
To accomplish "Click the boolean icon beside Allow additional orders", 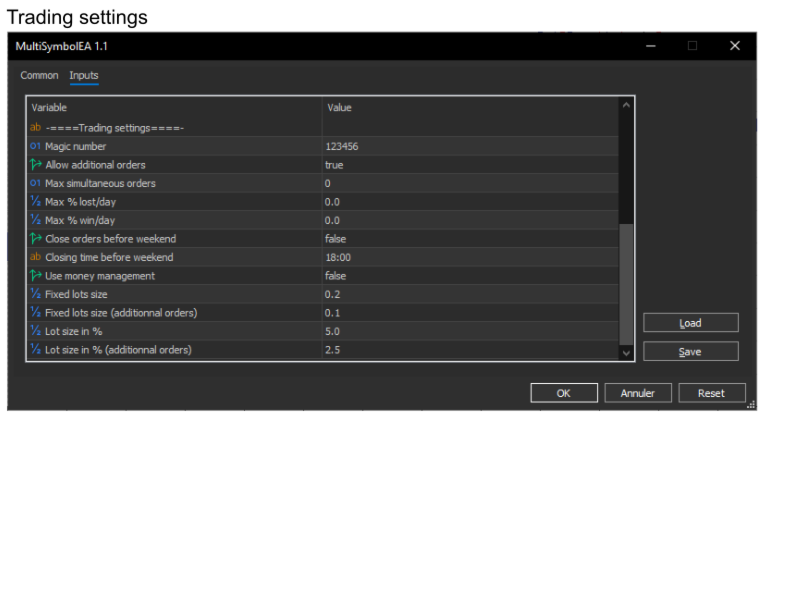I will 35,164.
